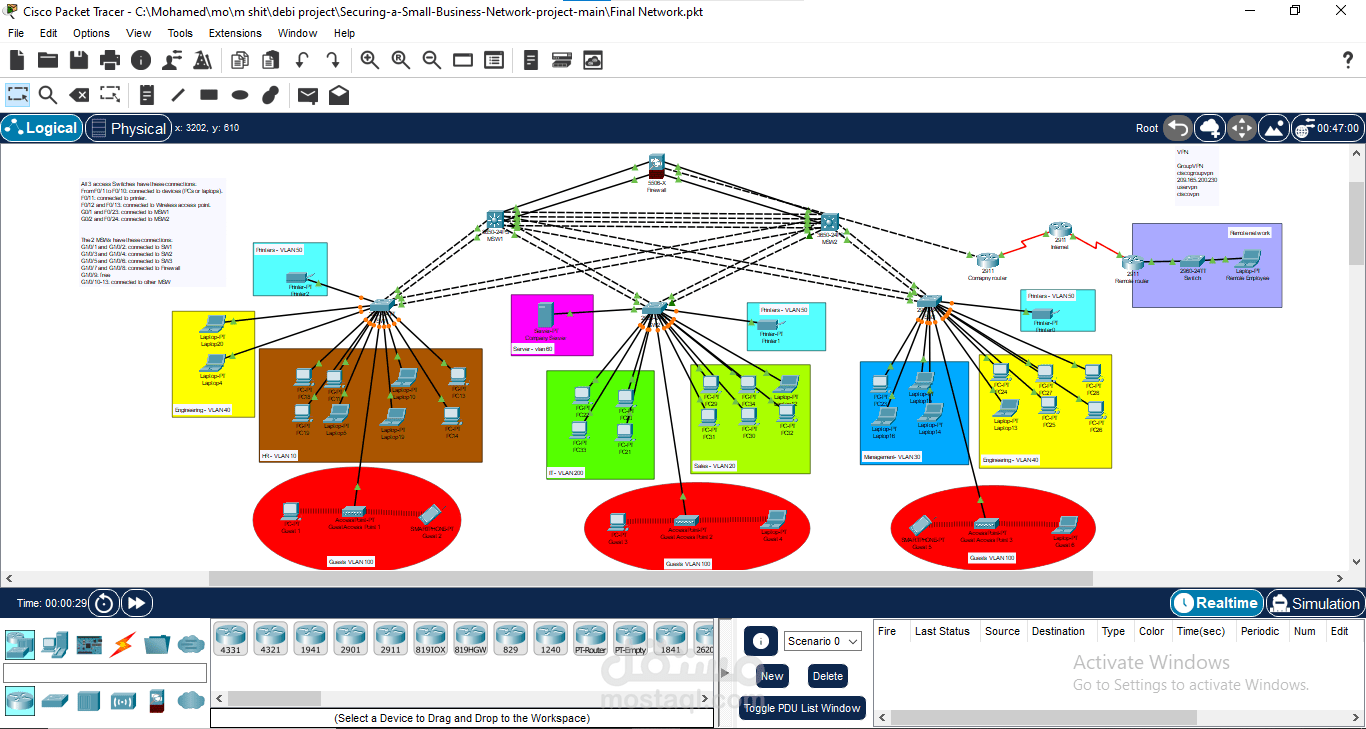The height and width of the screenshot is (729, 1366).
Task: Activate the Inspect magnifier tool
Action: click(x=48, y=95)
